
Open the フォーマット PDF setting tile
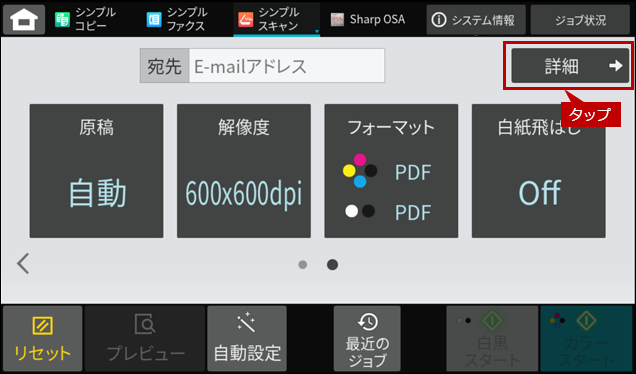tap(391, 171)
